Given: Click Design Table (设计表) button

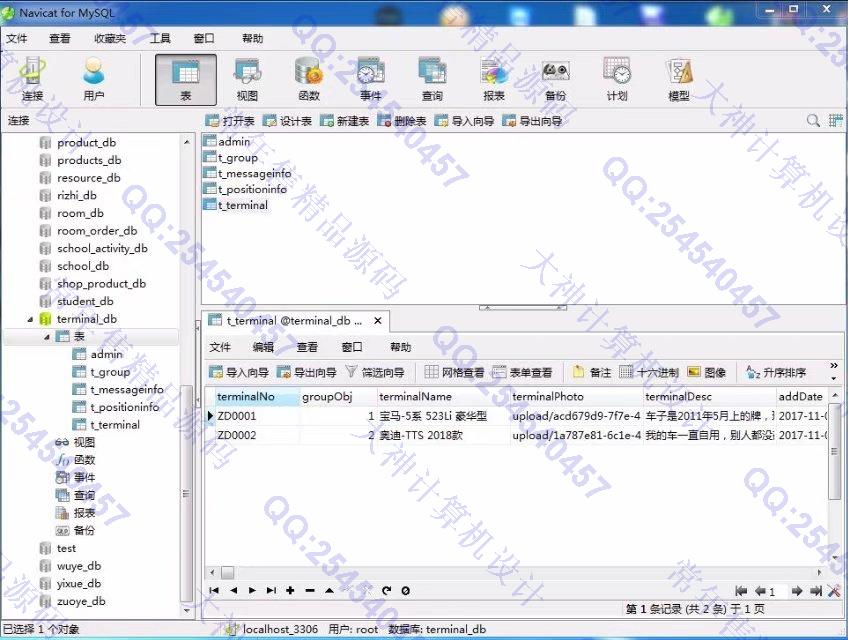Looking at the screenshot, I should pyautogui.click(x=287, y=121).
